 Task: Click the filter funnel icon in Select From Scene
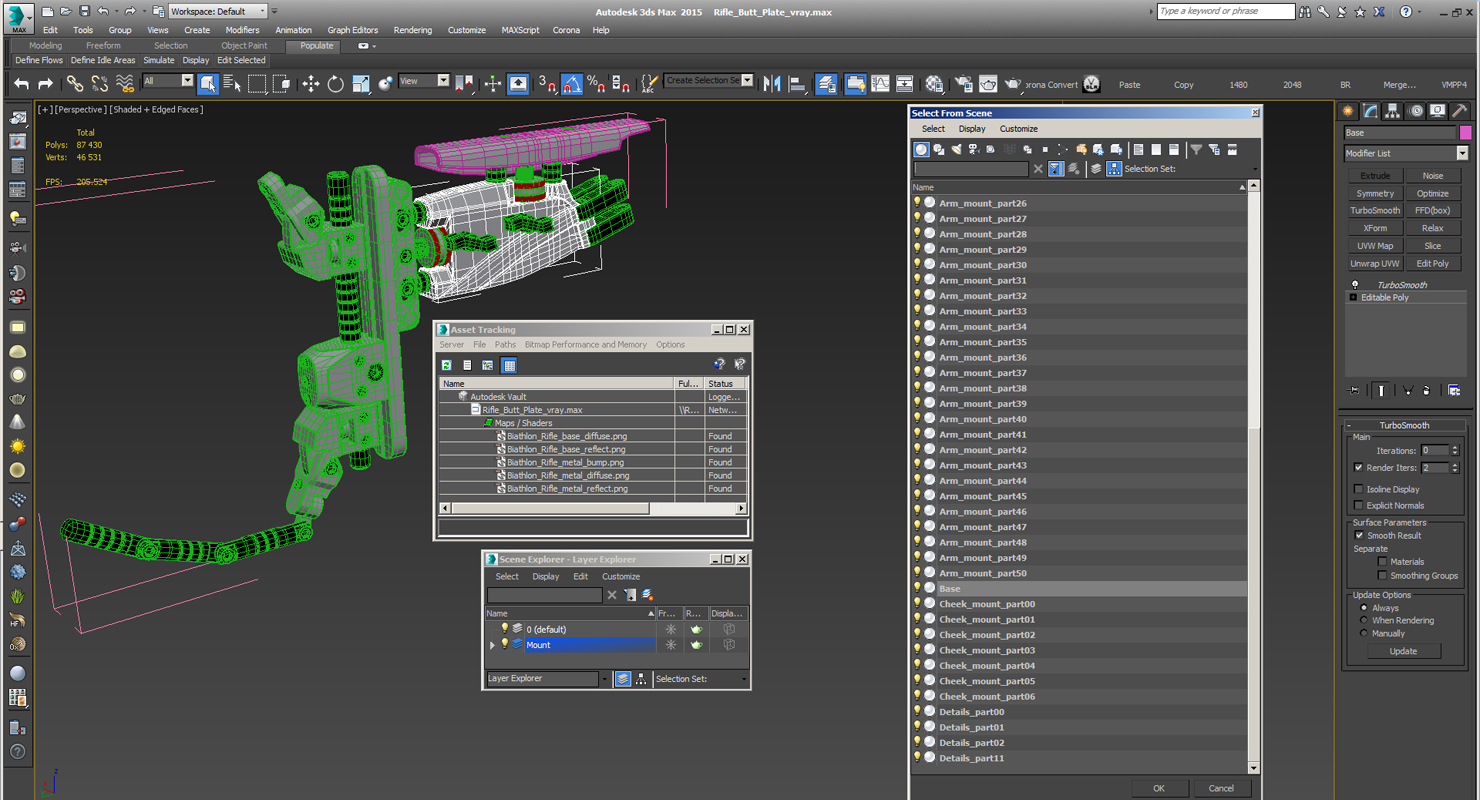tap(1196, 150)
